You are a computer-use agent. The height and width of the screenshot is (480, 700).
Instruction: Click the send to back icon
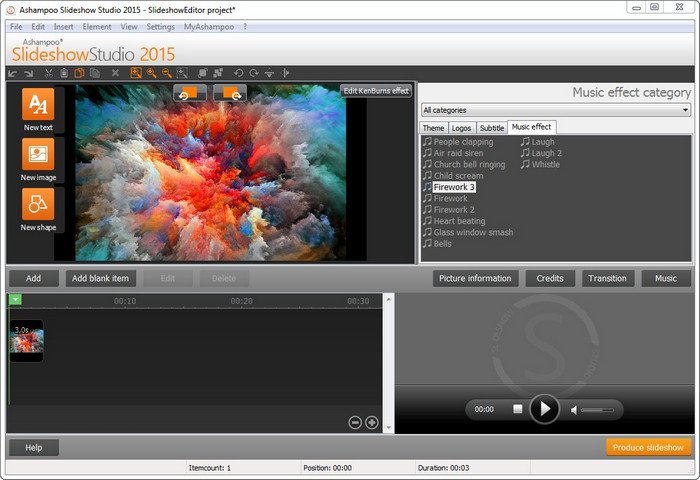pyautogui.click(x=218, y=73)
